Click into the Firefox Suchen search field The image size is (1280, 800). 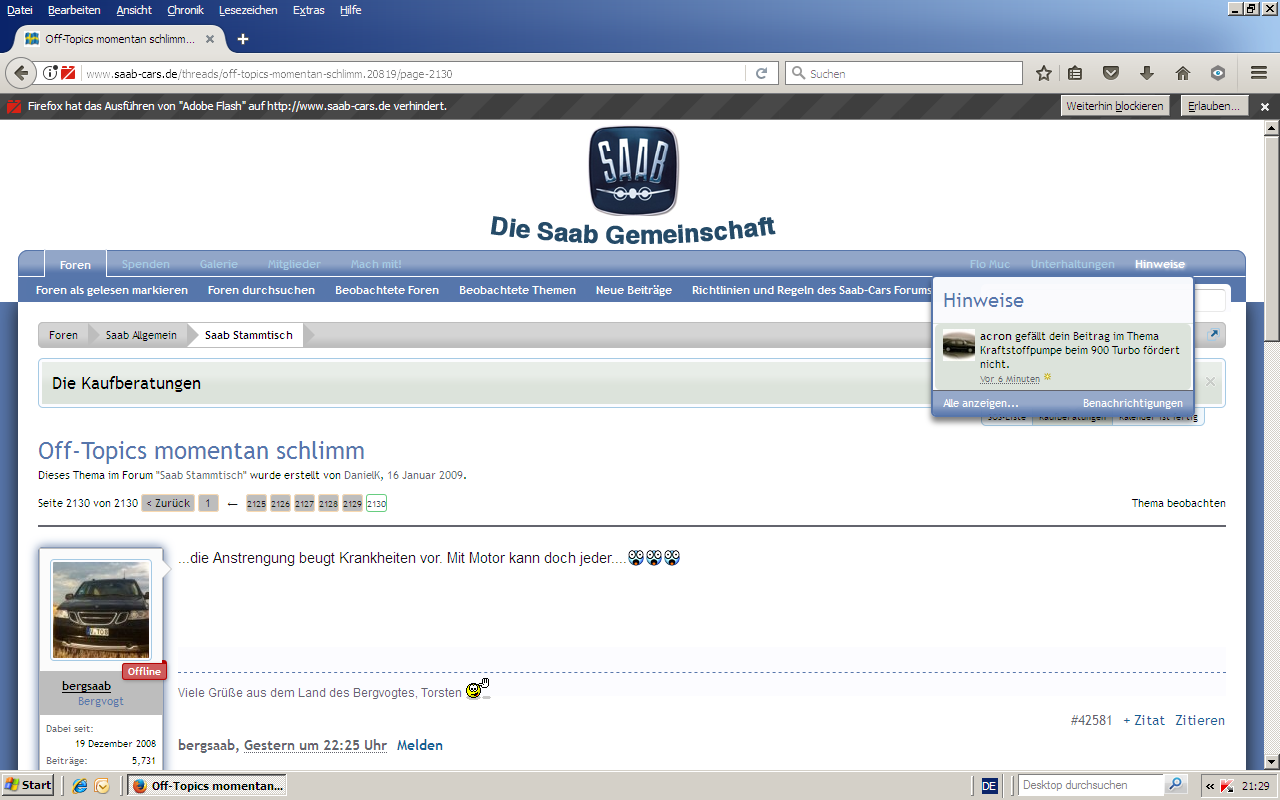pyautogui.click(x=904, y=73)
